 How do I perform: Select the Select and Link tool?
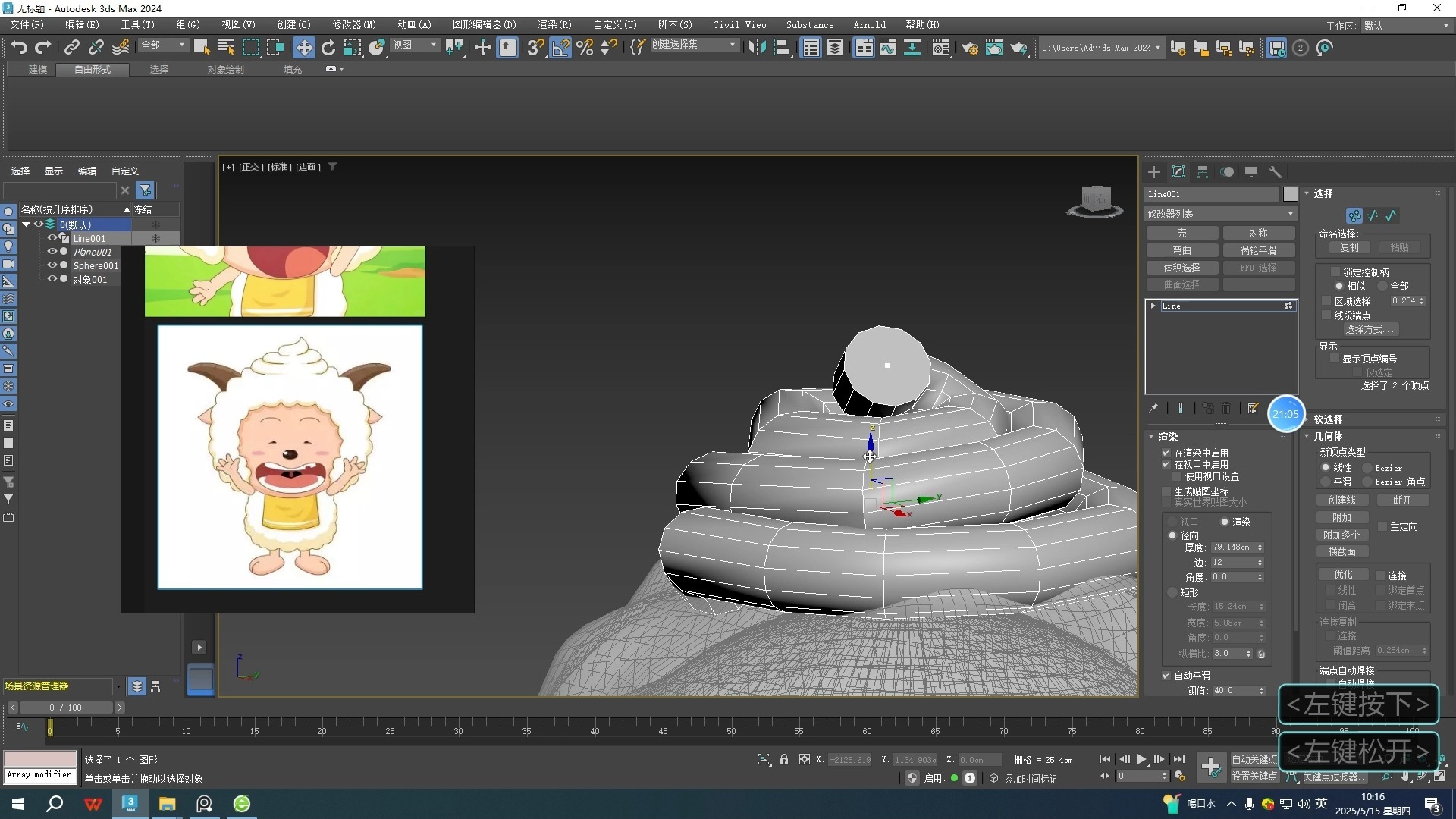(71, 48)
